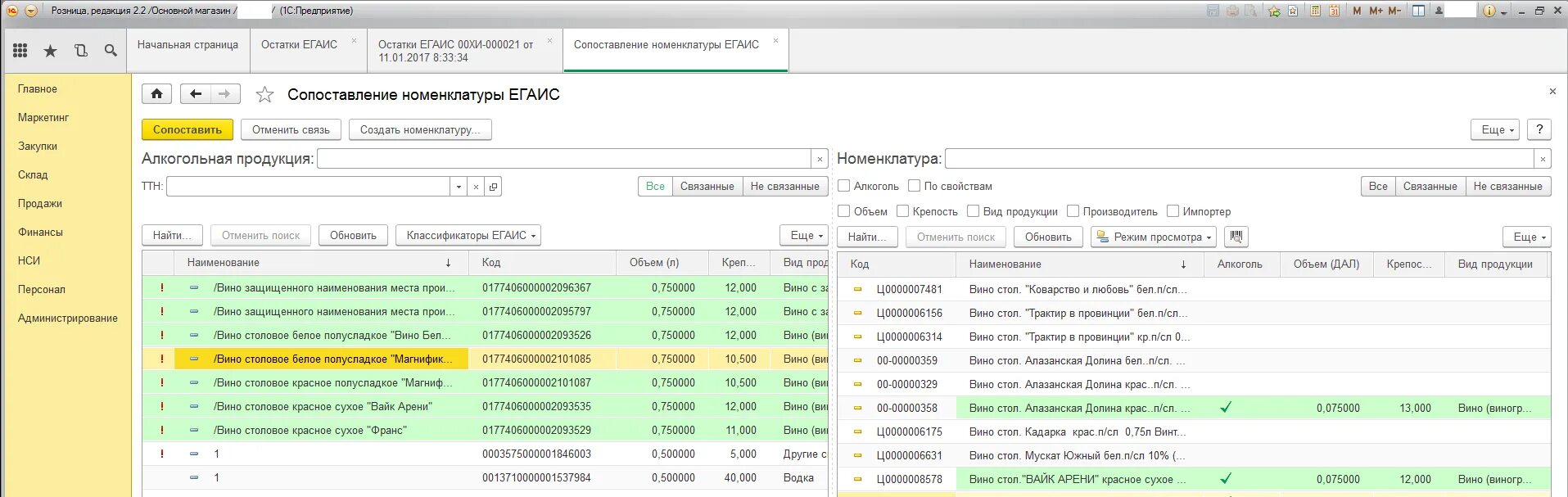Click the get link star-arrow icon
This screenshot has height=497, width=1568.
coord(1274,11)
